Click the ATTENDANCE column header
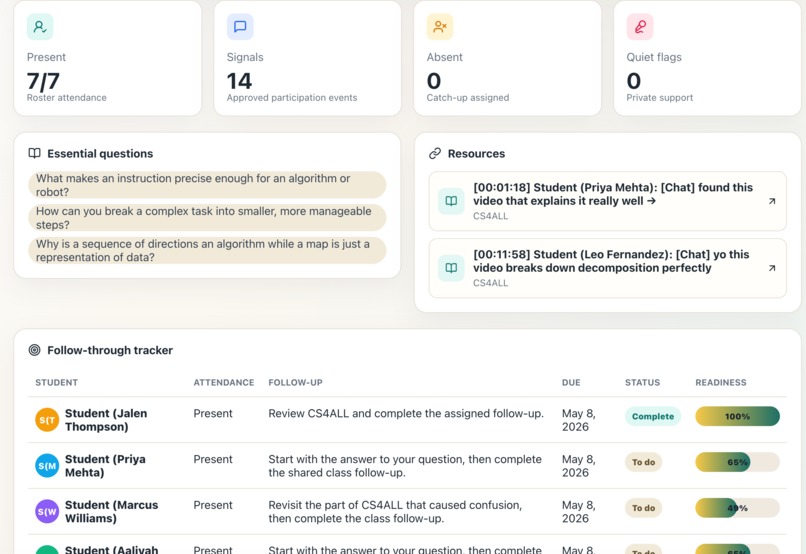This screenshot has height=554, width=806. (x=224, y=382)
